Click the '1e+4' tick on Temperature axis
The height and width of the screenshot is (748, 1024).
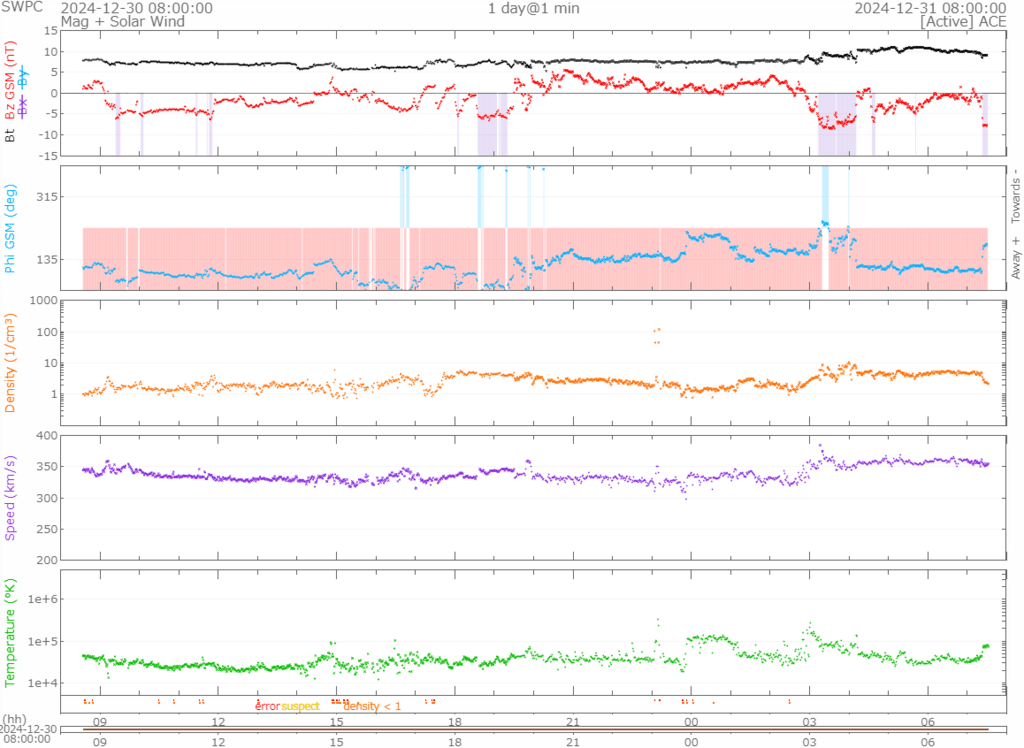click(42, 683)
